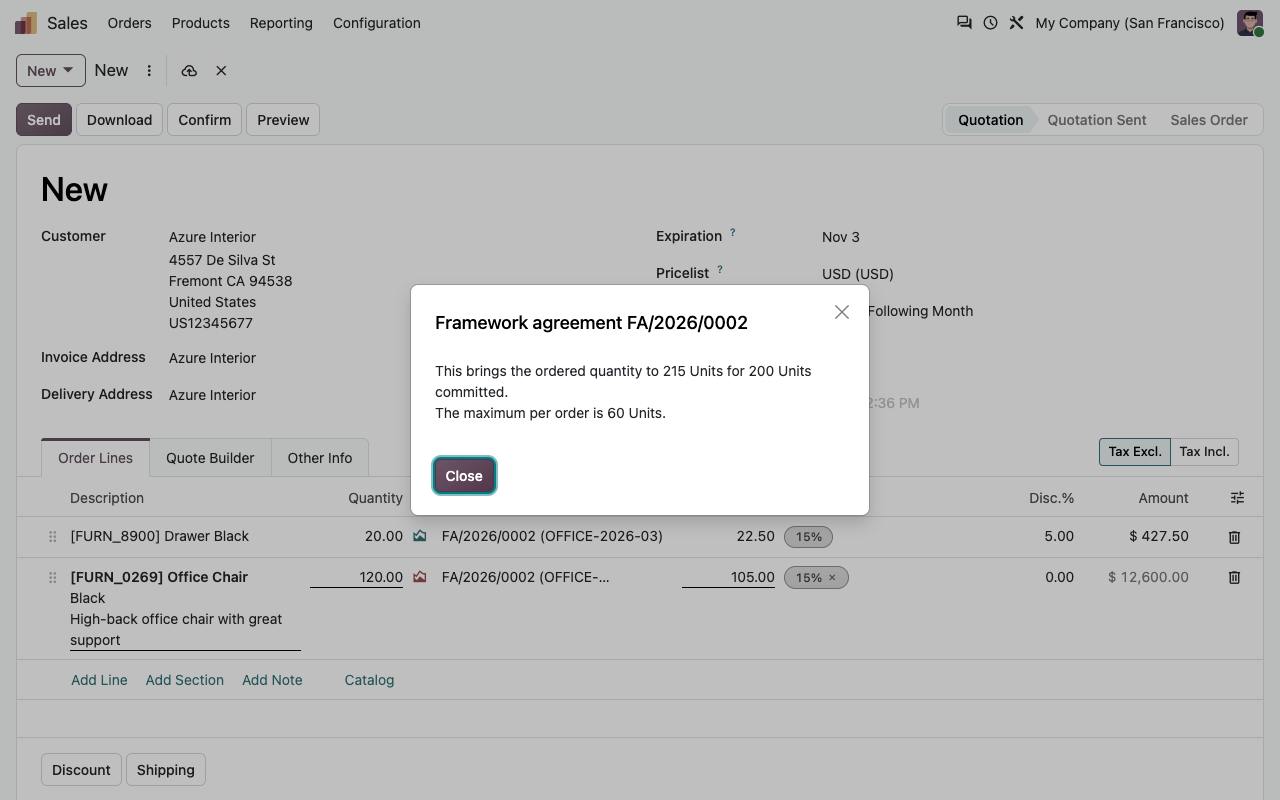Close the framework agreement dialog via X
Screen dimensions: 1280x800
pyautogui.click(x=842, y=312)
